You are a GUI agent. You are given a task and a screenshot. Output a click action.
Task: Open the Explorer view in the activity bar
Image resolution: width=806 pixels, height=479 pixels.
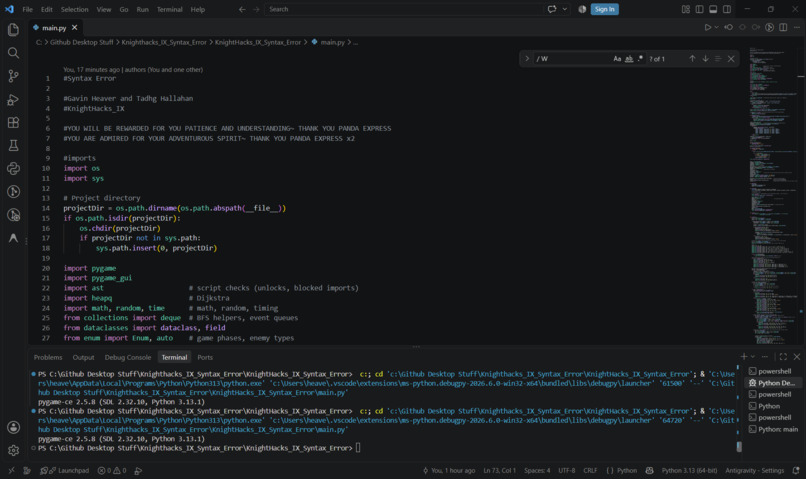(13, 30)
